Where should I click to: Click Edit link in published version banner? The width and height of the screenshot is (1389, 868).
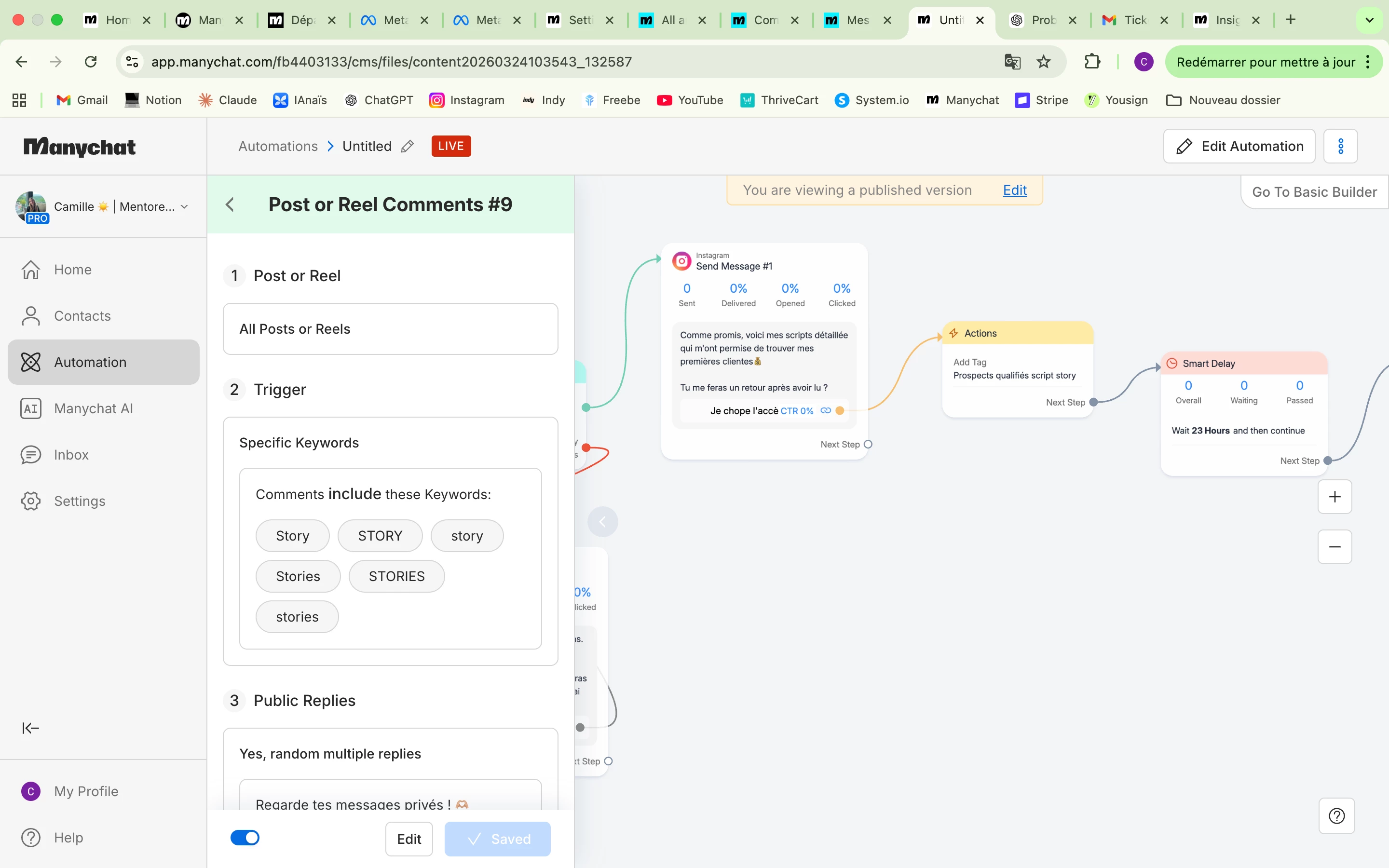tap(1014, 190)
